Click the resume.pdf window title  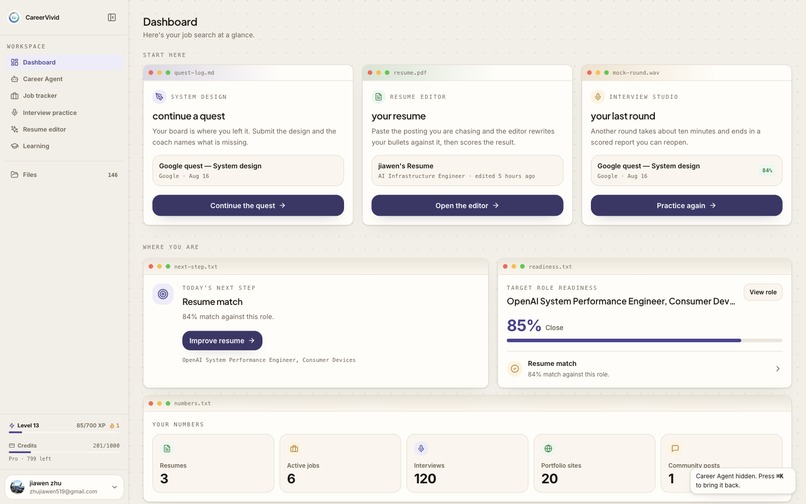(x=410, y=73)
